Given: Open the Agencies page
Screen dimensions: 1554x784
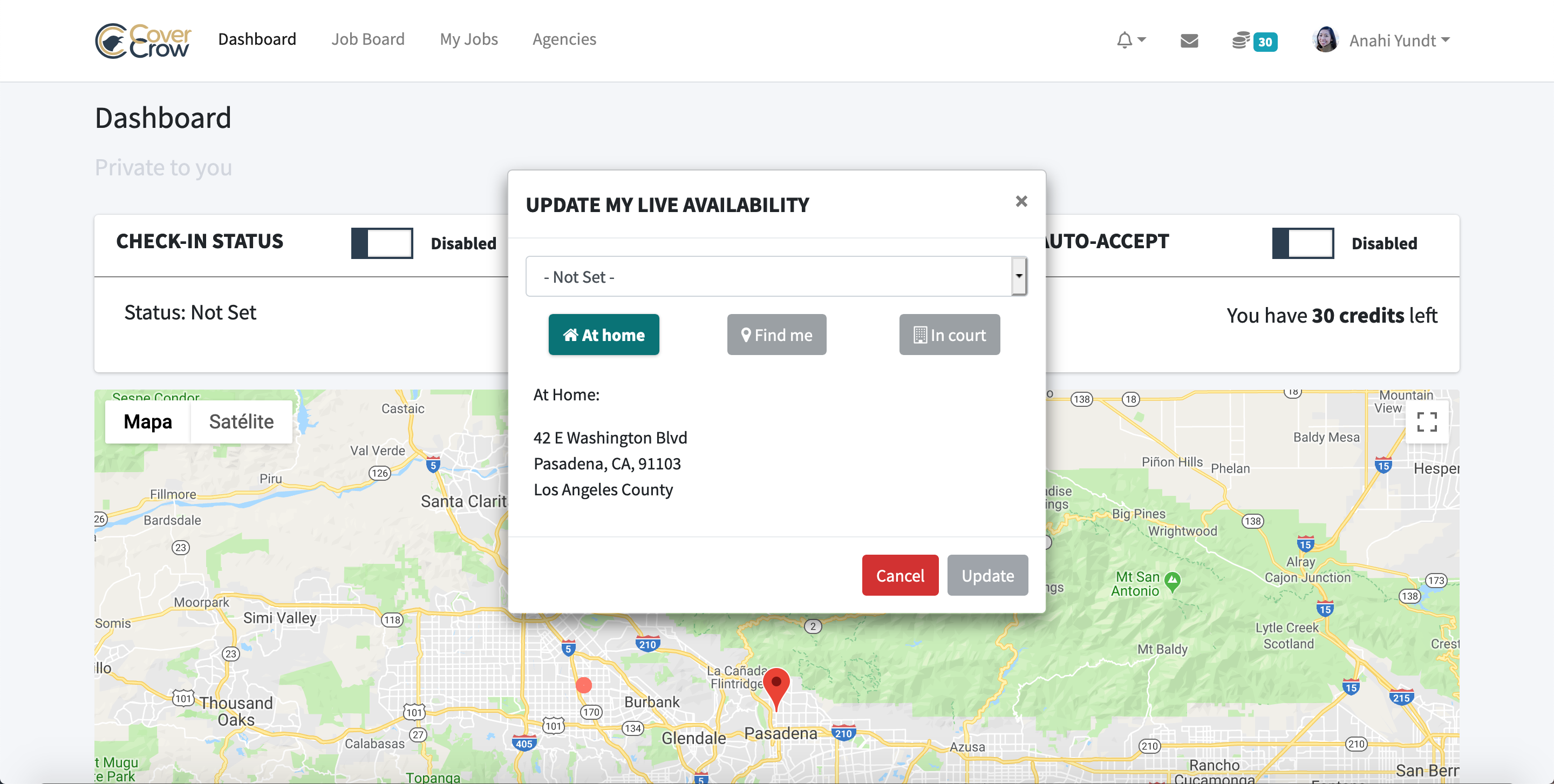Looking at the screenshot, I should [x=564, y=39].
